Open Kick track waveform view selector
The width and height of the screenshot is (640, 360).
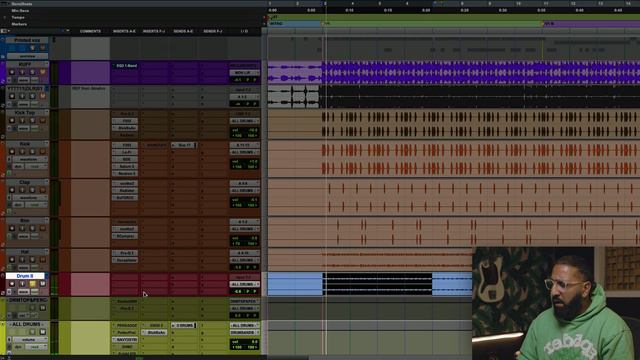(x=31, y=159)
